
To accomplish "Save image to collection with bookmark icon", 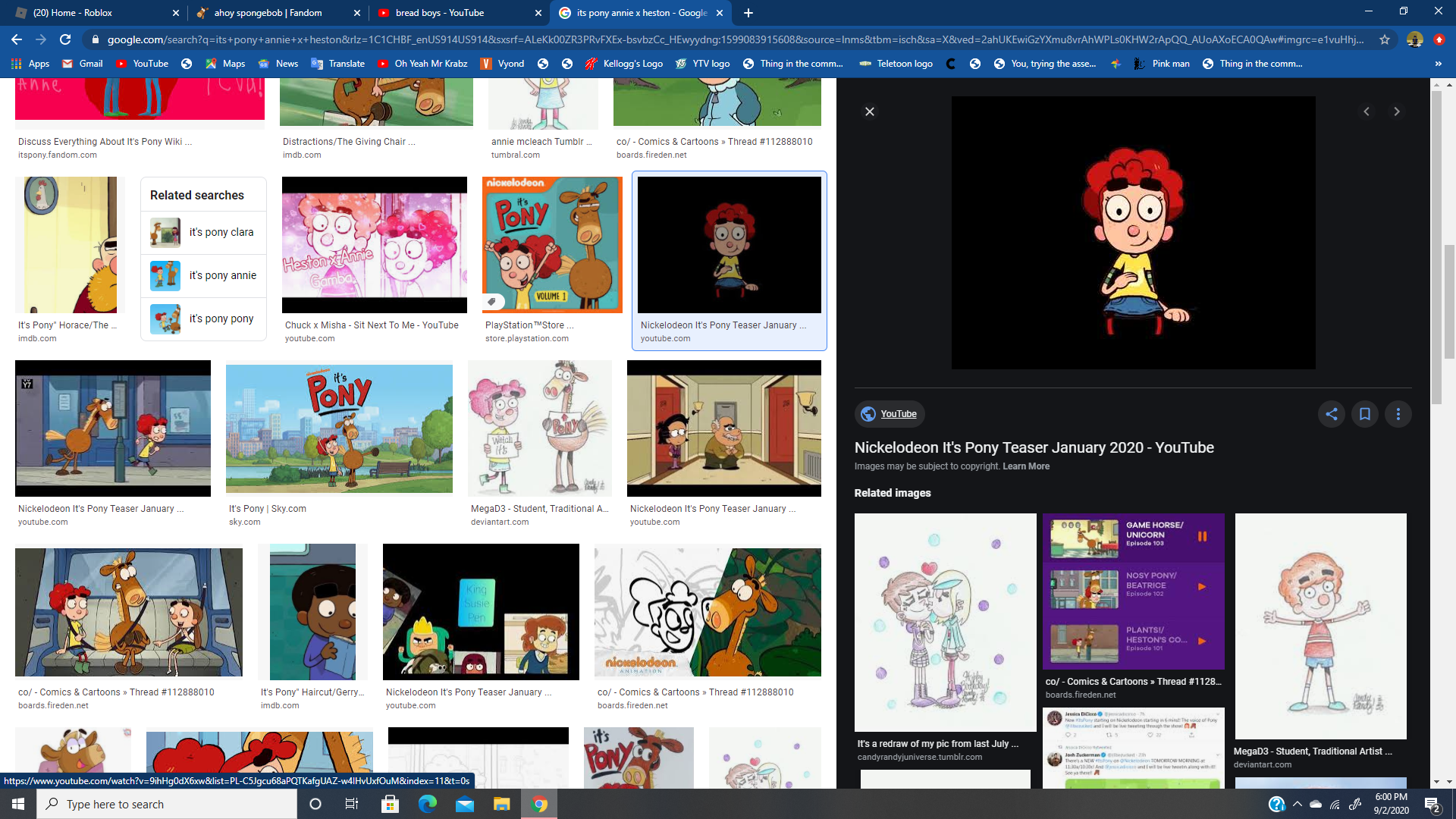I will tap(1364, 414).
